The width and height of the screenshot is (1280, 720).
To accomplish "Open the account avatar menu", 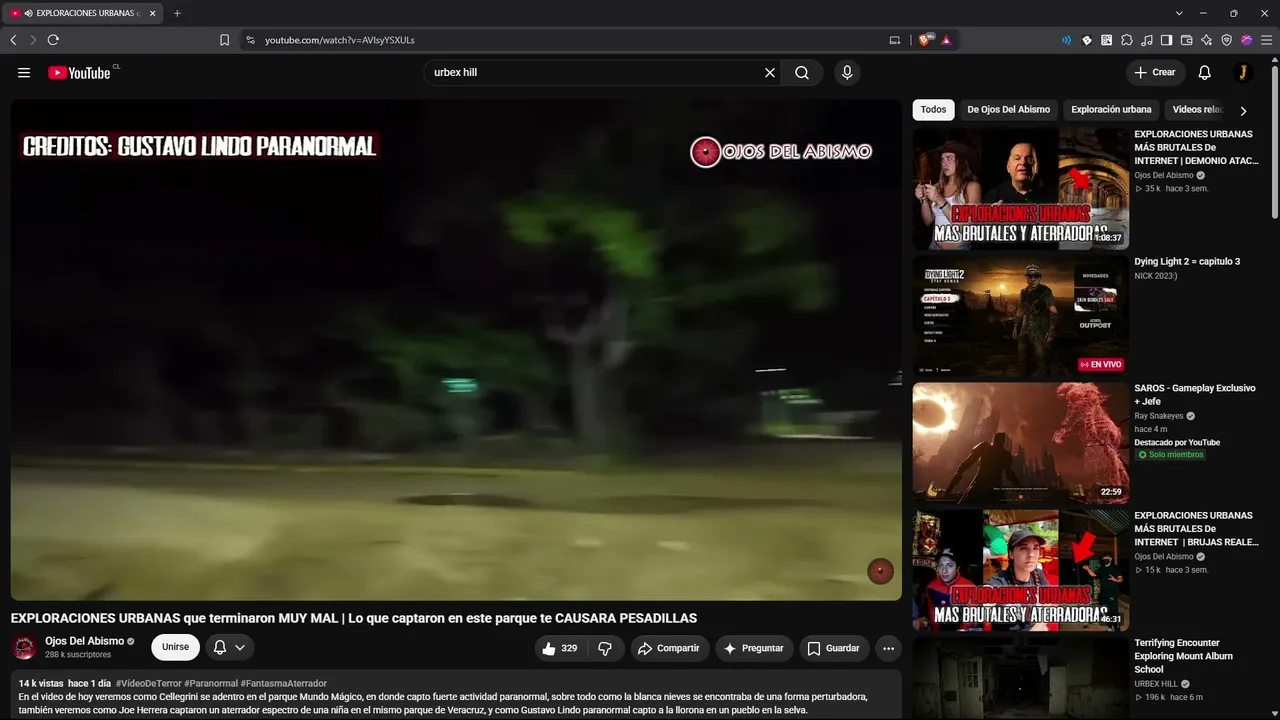I will click(1242, 72).
